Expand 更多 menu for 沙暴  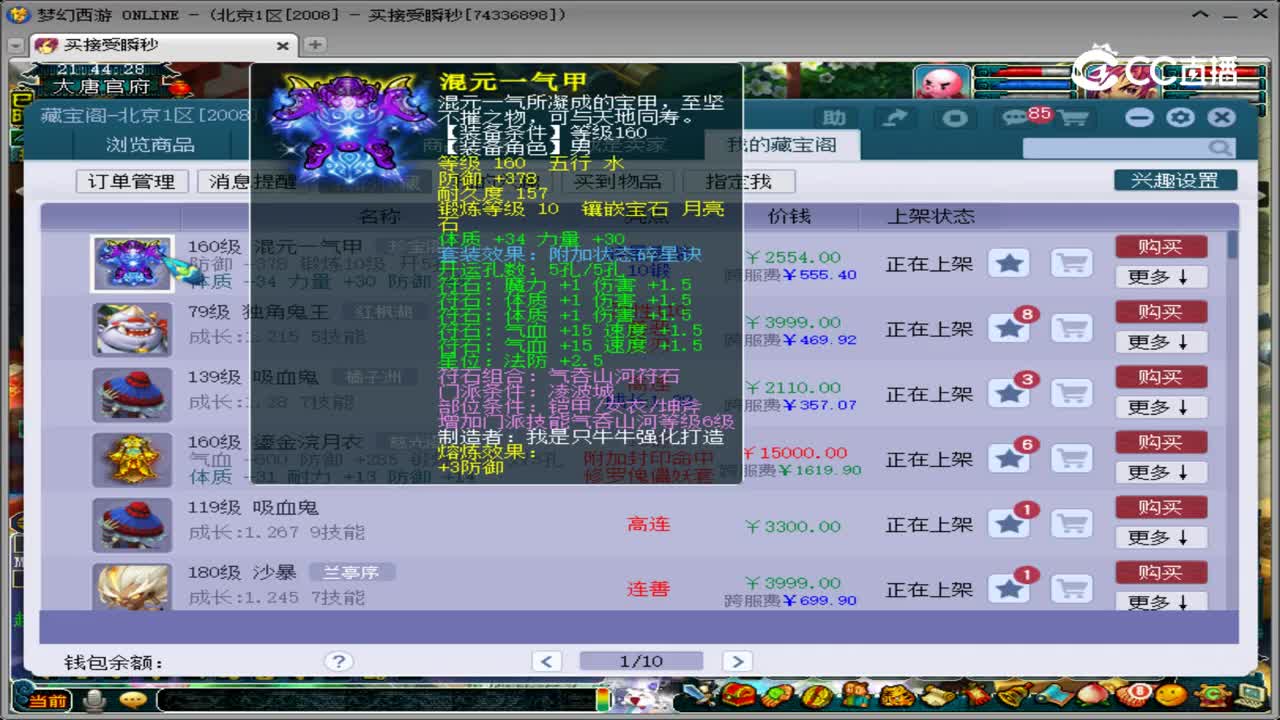click(1161, 602)
